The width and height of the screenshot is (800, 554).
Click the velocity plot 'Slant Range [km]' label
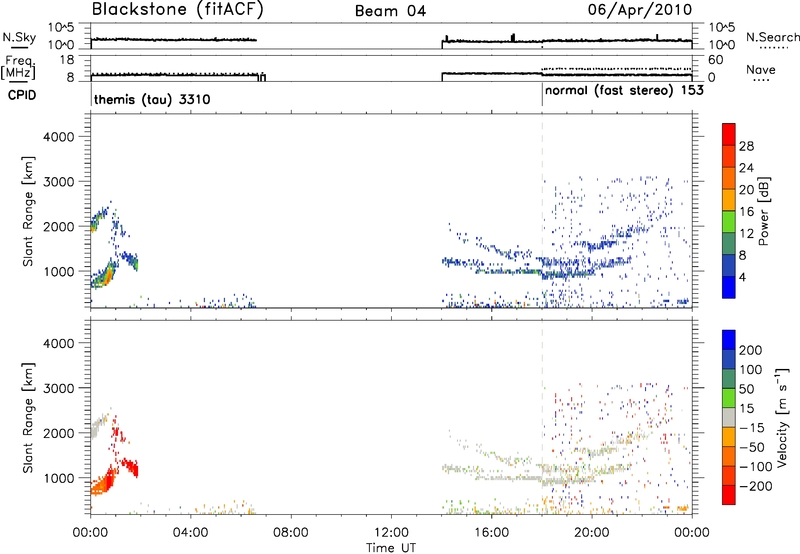click(28, 417)
